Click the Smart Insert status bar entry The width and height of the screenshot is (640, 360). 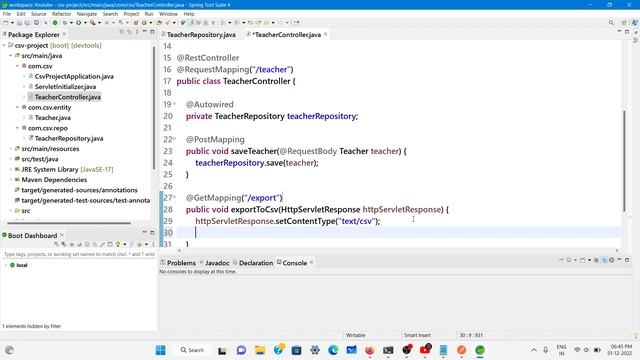[x=417, y=335]
